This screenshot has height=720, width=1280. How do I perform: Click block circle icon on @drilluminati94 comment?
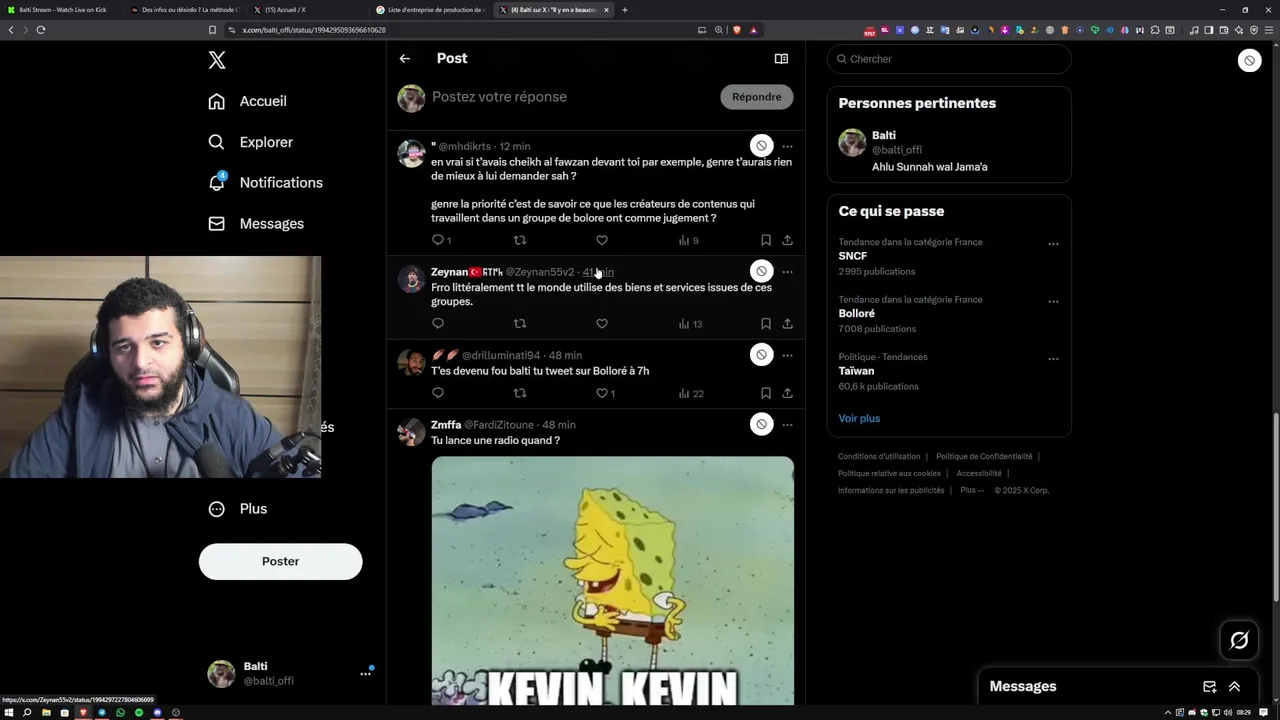[761, 354]
